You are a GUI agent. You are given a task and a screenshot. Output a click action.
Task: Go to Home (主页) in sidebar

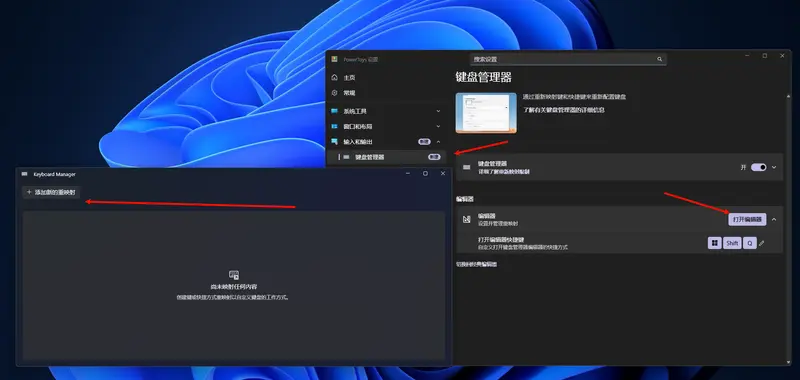click(x=349, y=78)
